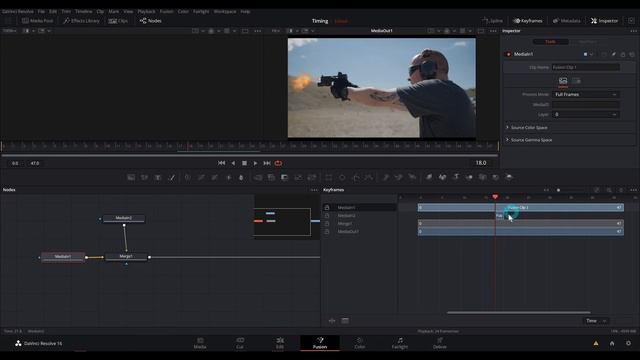Click the Keyframes horizontal scrollbar
This screenshot has height=360, width=640.
pos(518,313)
